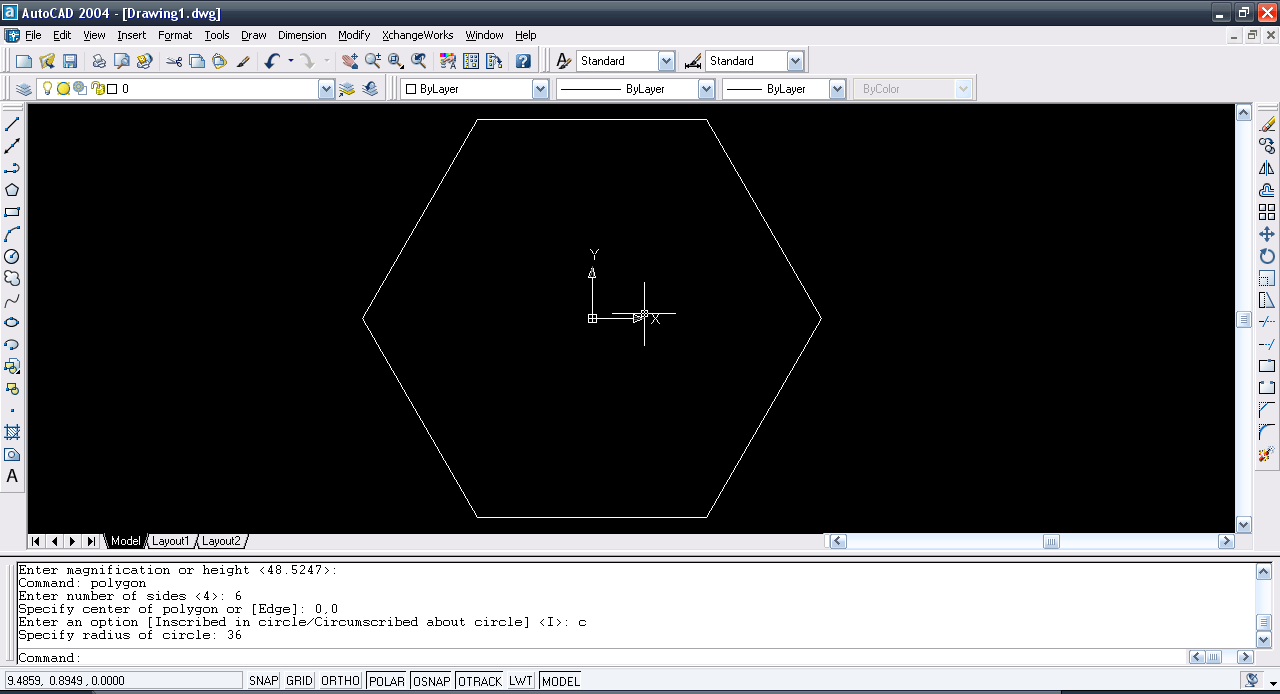Open the linetype ByLayer dropdown
1280x694 pixels.
(706, 89)
